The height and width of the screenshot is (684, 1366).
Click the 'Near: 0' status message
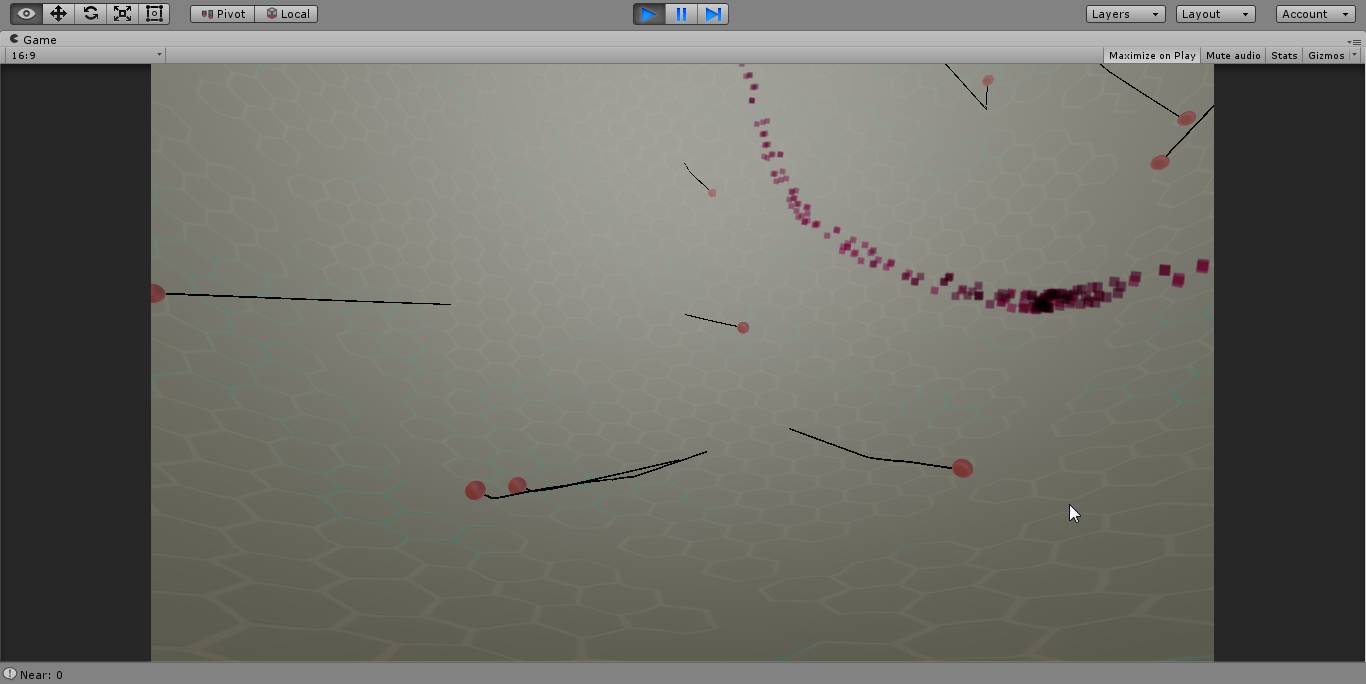(x=41, y=675)
